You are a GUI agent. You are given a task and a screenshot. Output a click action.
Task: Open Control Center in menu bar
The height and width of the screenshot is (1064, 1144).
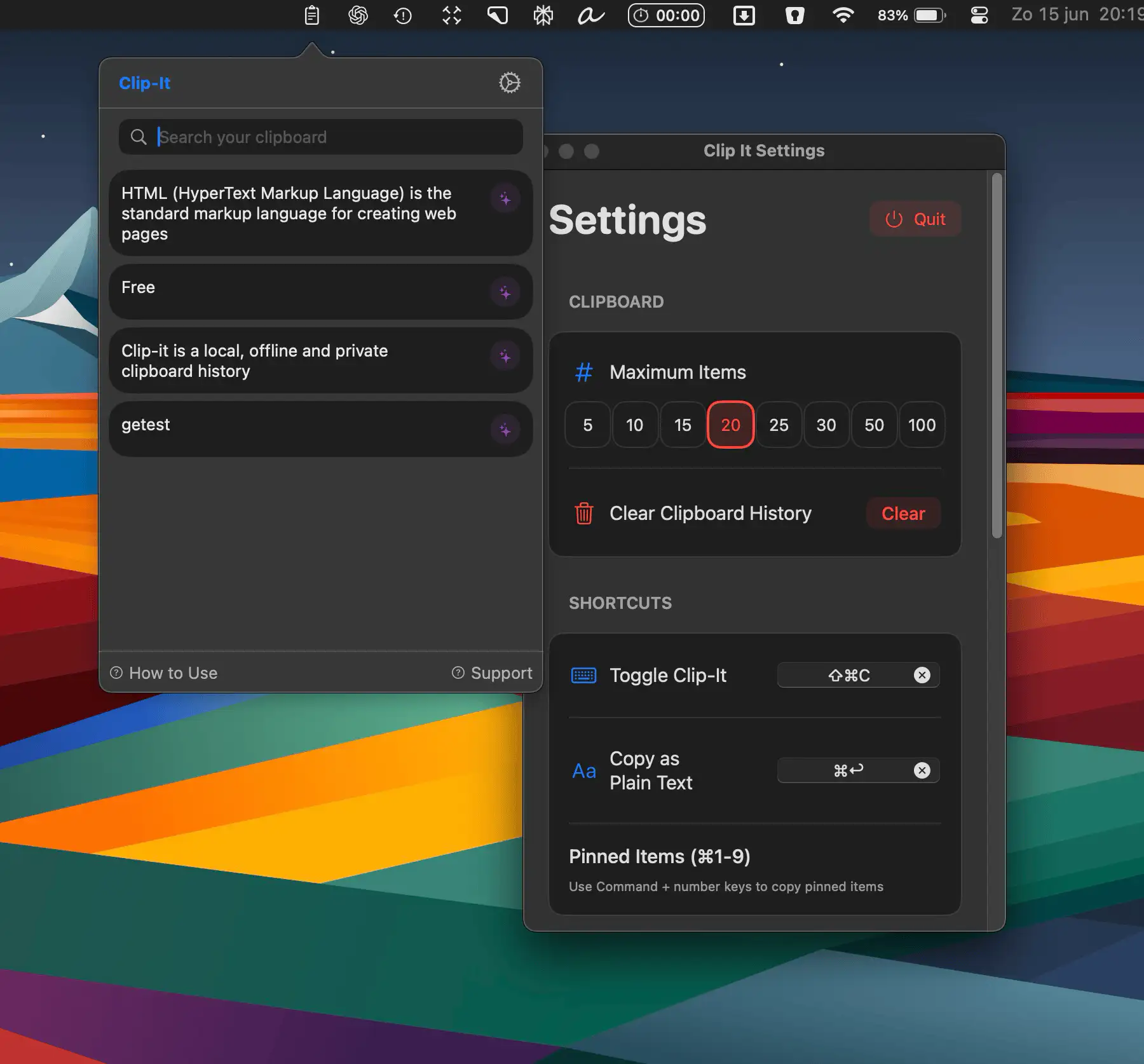pos(979,15)
